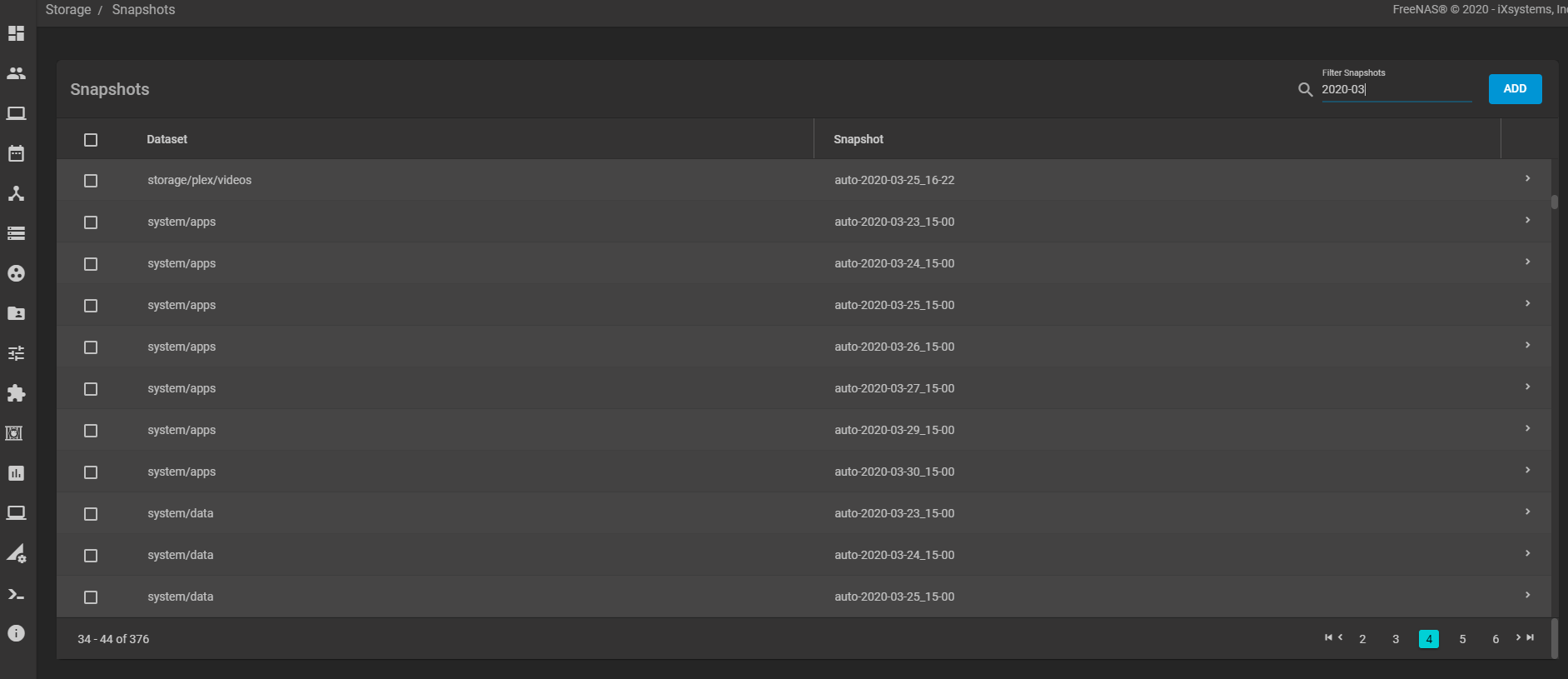1568x679 pixels.
Task: Open the Directory Services sidebar icon
Action: 16,273
